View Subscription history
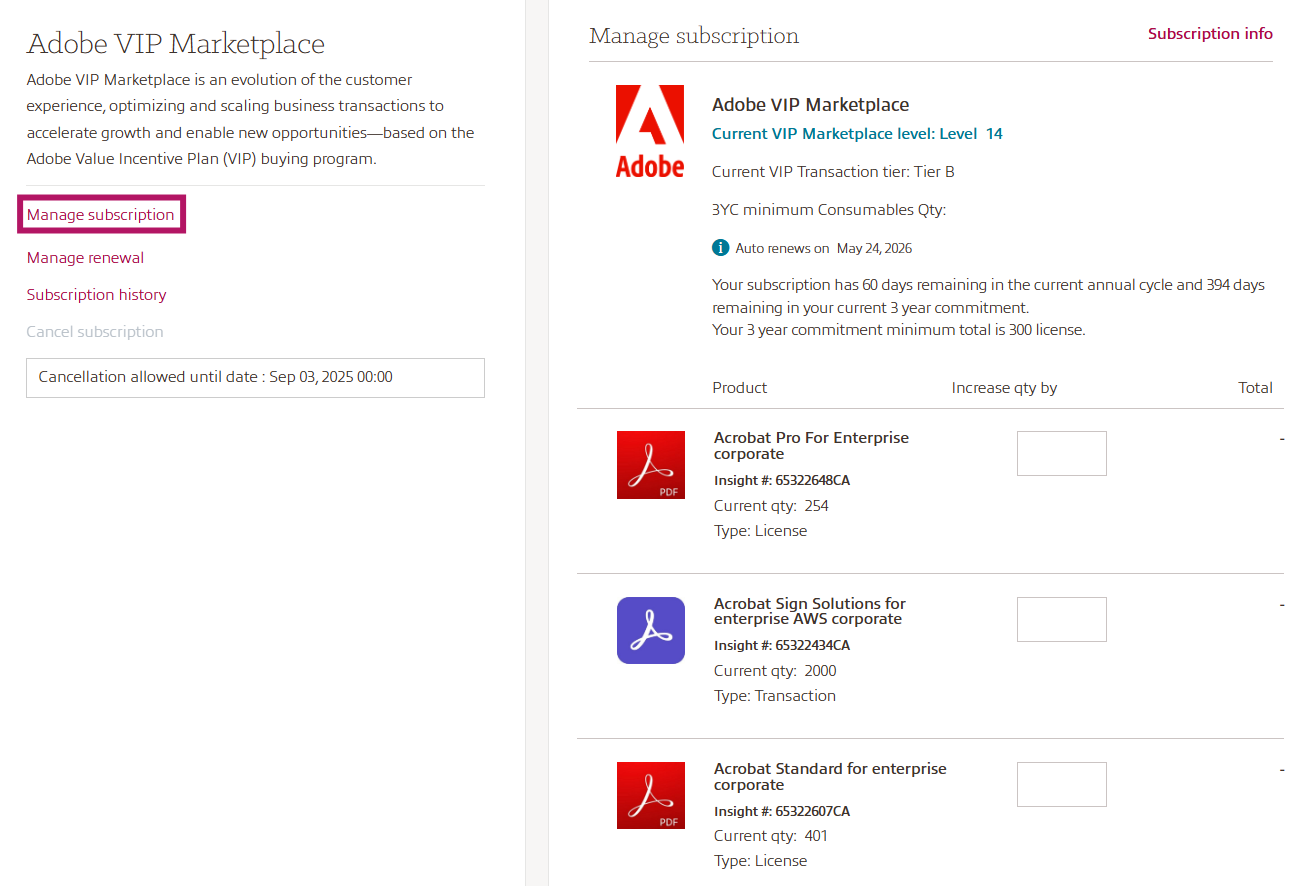1309x886 pixels. pos(96,294)
